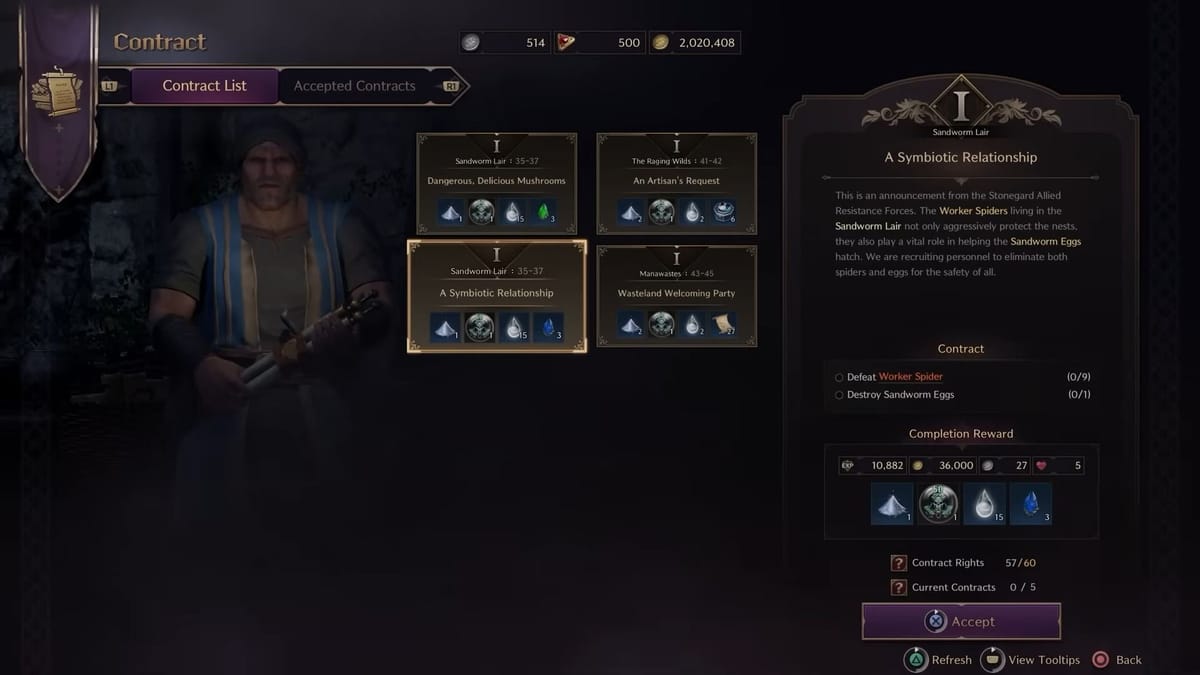
Task: Accept the selected contract
Action: 961,621
